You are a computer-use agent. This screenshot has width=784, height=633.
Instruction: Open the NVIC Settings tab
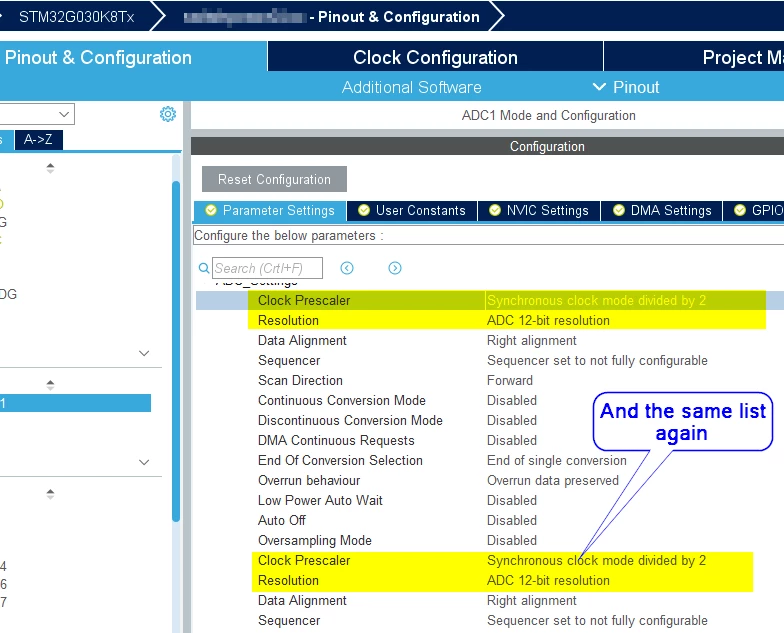[539, 210]
